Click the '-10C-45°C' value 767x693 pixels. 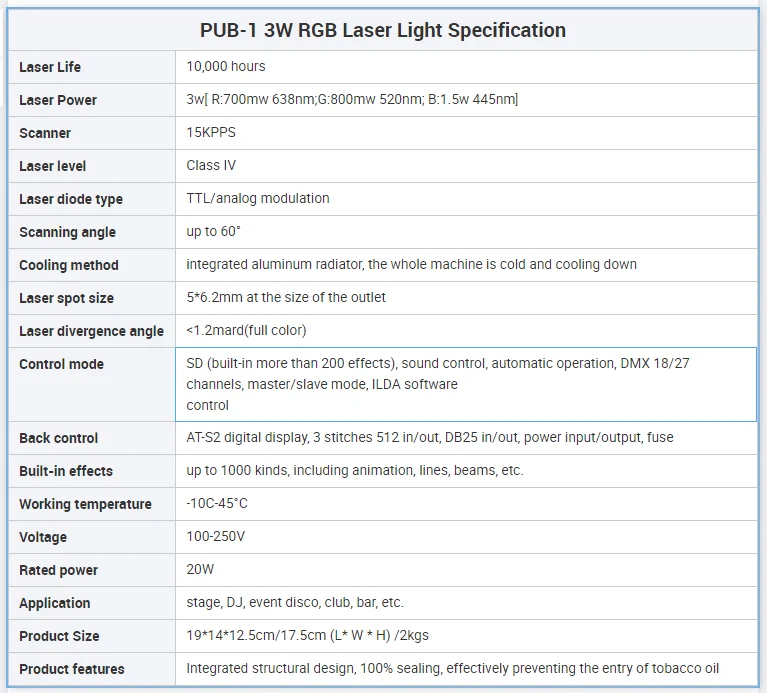coord(217,503)
